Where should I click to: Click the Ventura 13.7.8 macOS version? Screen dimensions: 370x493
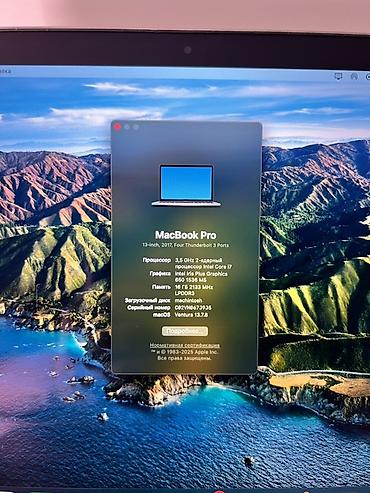tap(191, 315)
